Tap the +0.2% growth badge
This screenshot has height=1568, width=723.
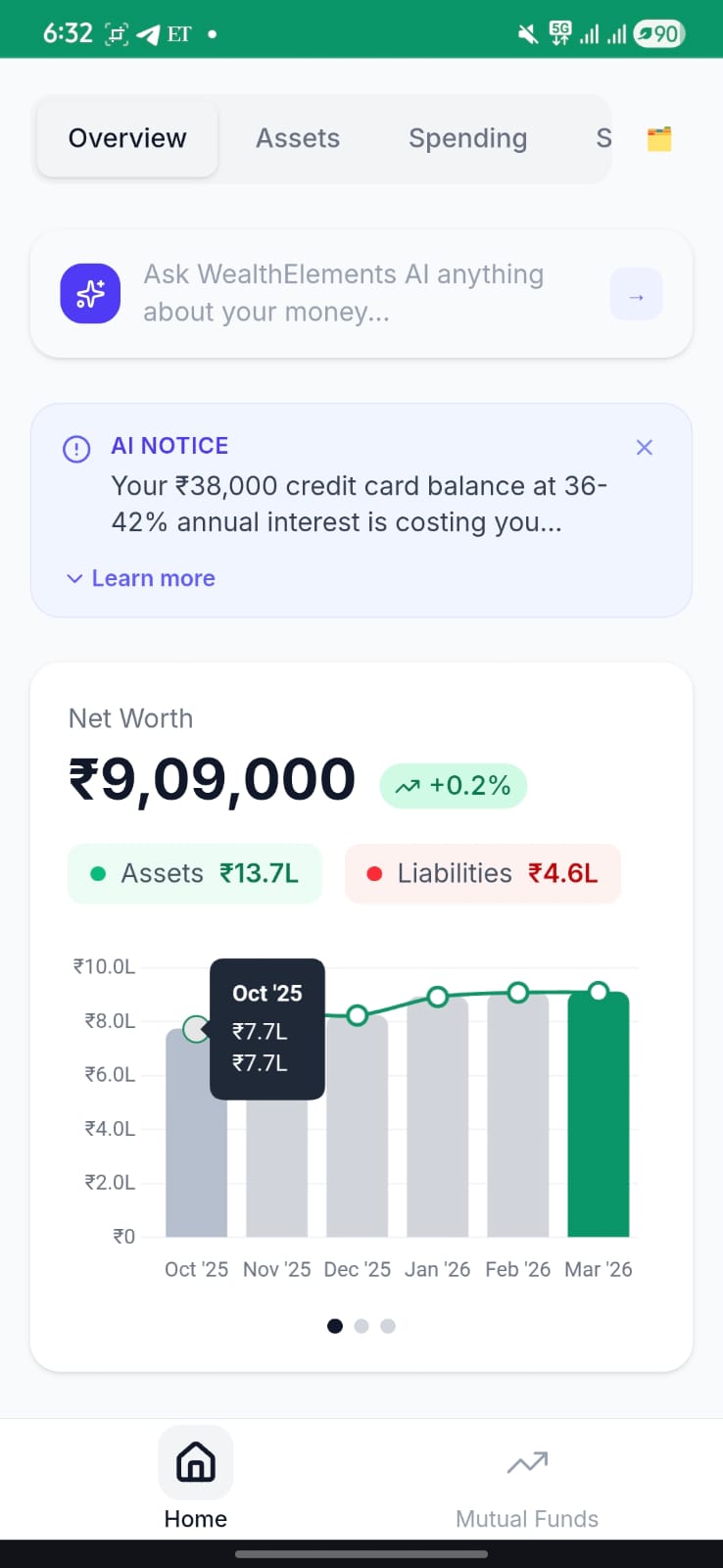[453, 785]
